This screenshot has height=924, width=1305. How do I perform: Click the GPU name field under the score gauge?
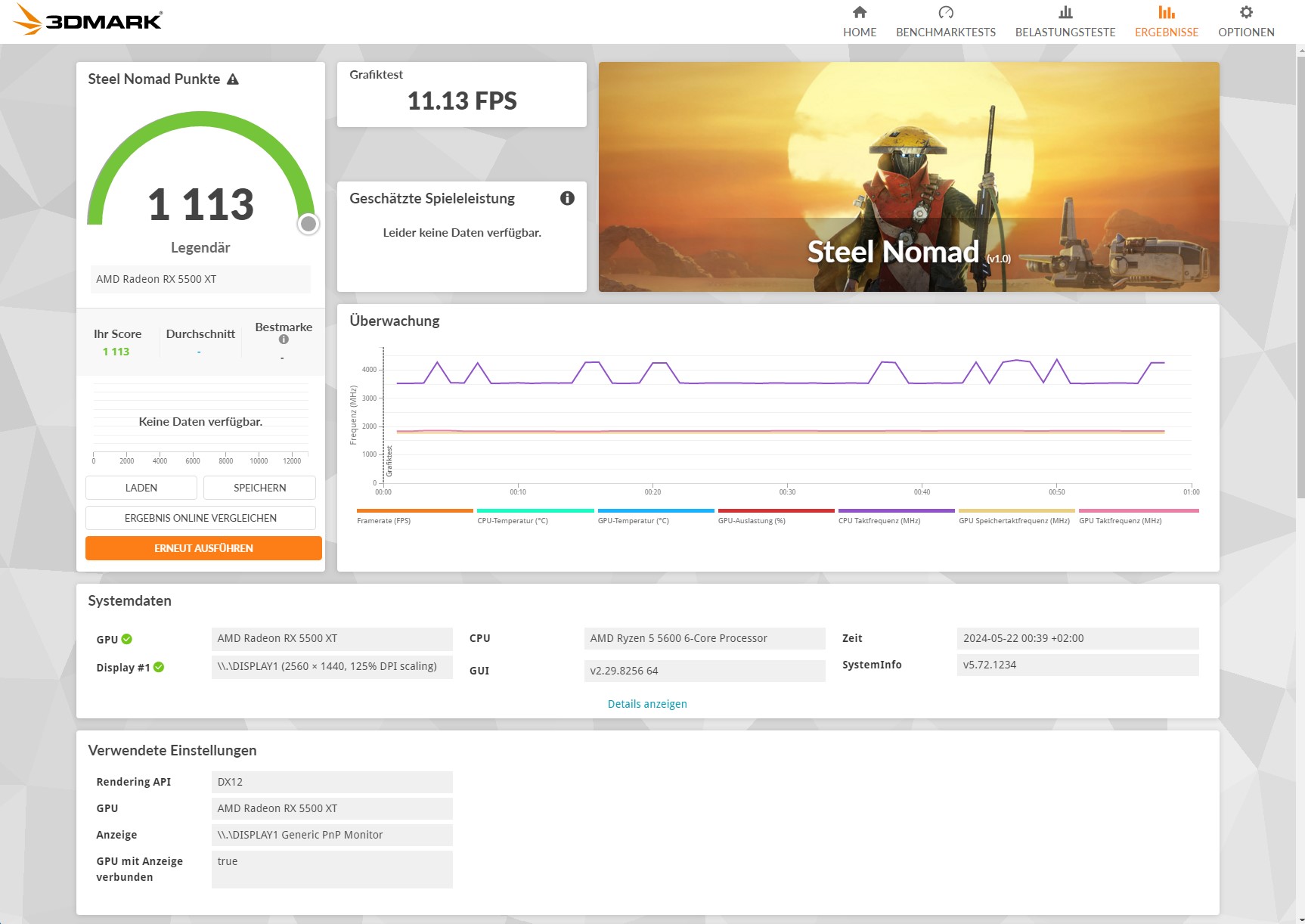pos(200,279)
